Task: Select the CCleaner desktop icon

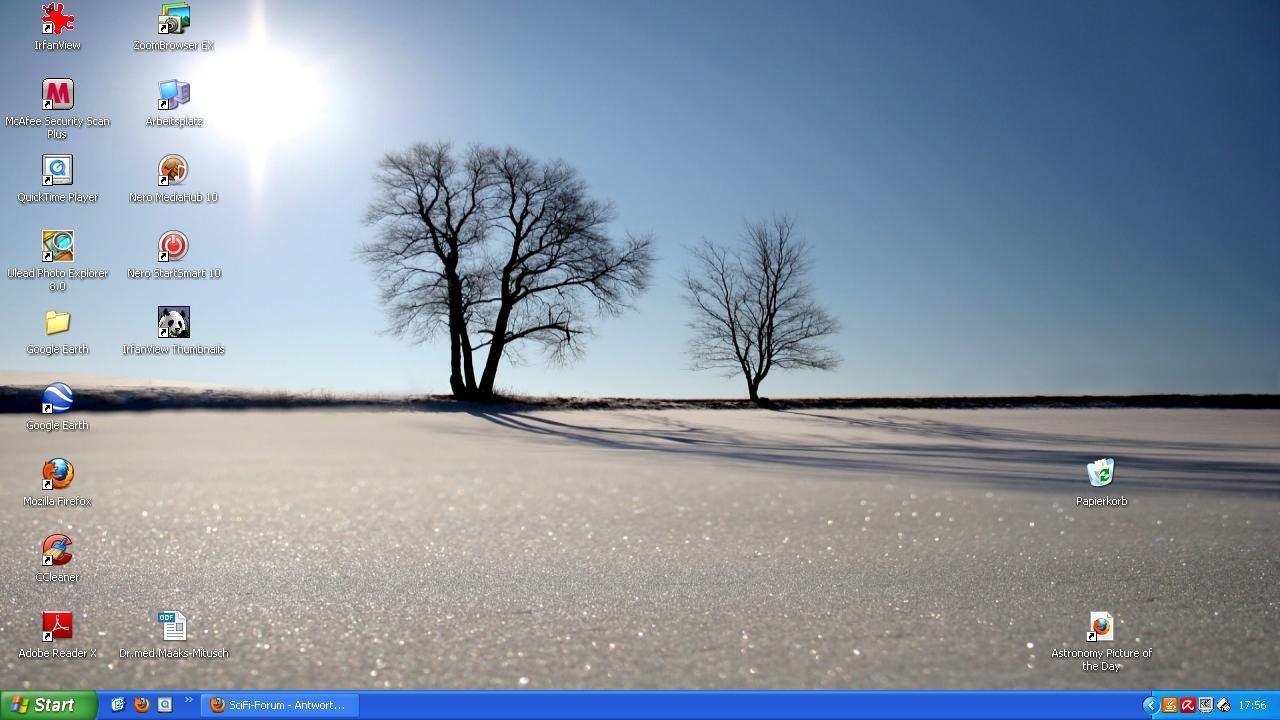Action: [57, 551]
